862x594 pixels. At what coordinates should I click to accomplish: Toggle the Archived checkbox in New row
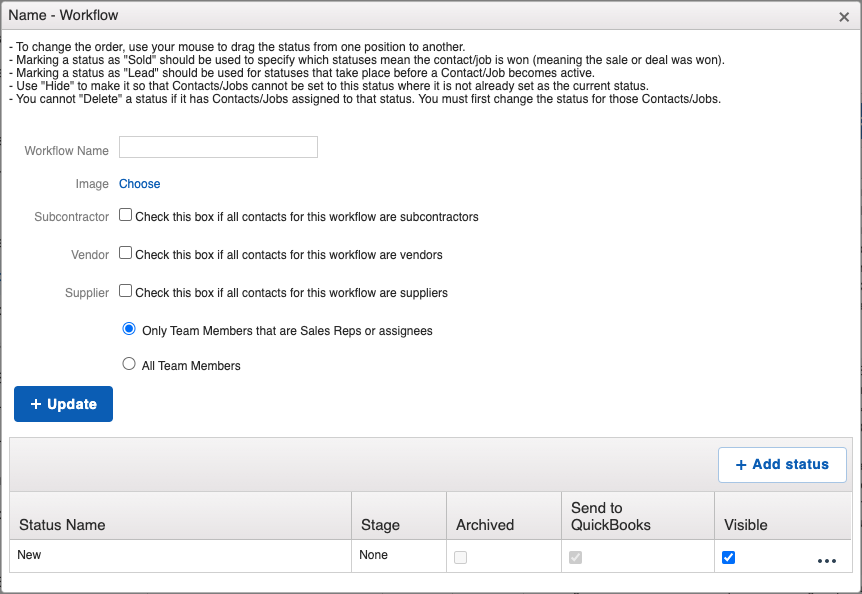point(461,558)
